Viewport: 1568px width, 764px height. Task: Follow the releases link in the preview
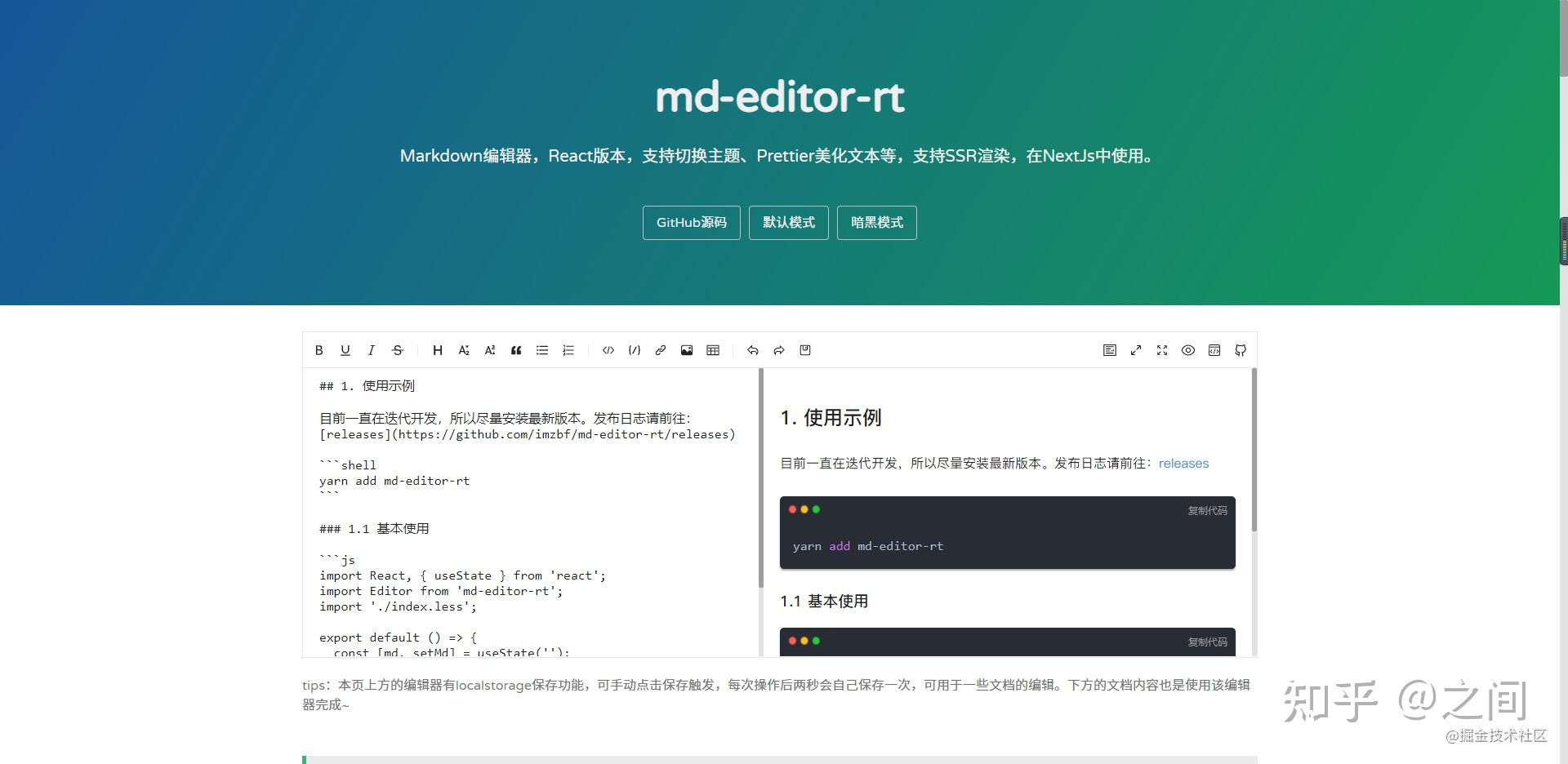1183,463
